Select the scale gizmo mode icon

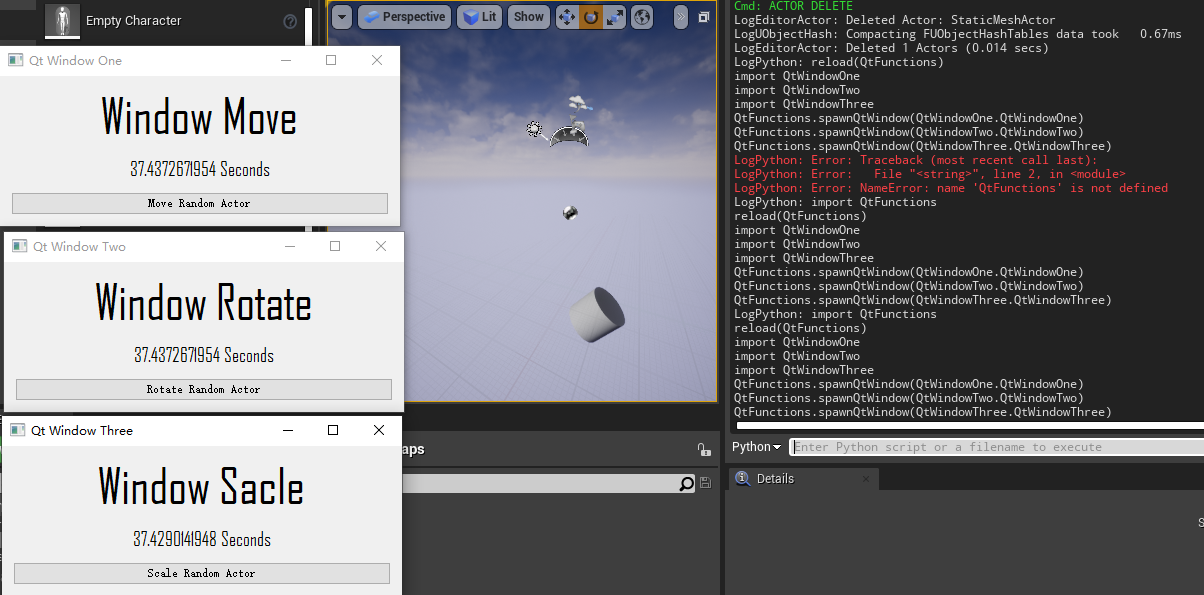pos(615,17)
